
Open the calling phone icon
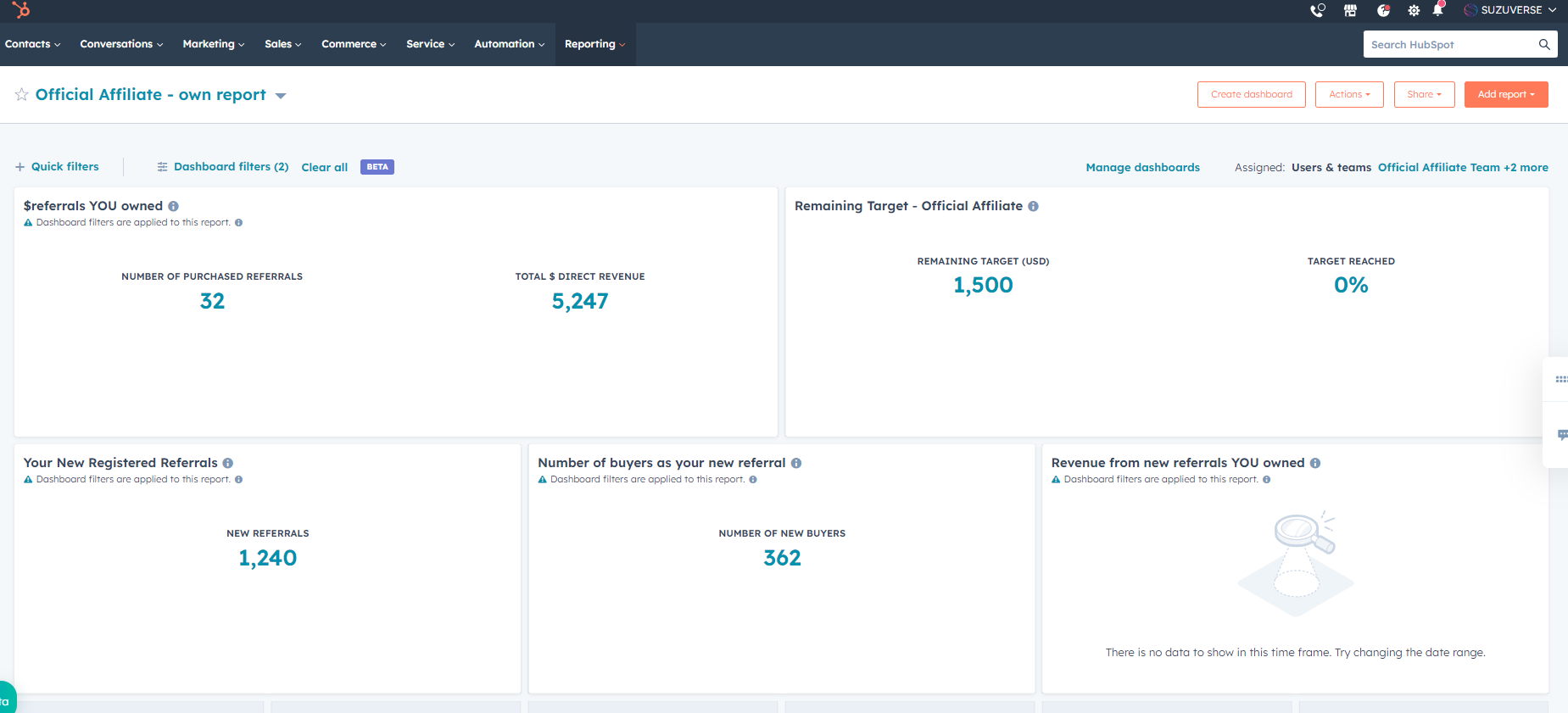click(1317, 10)
